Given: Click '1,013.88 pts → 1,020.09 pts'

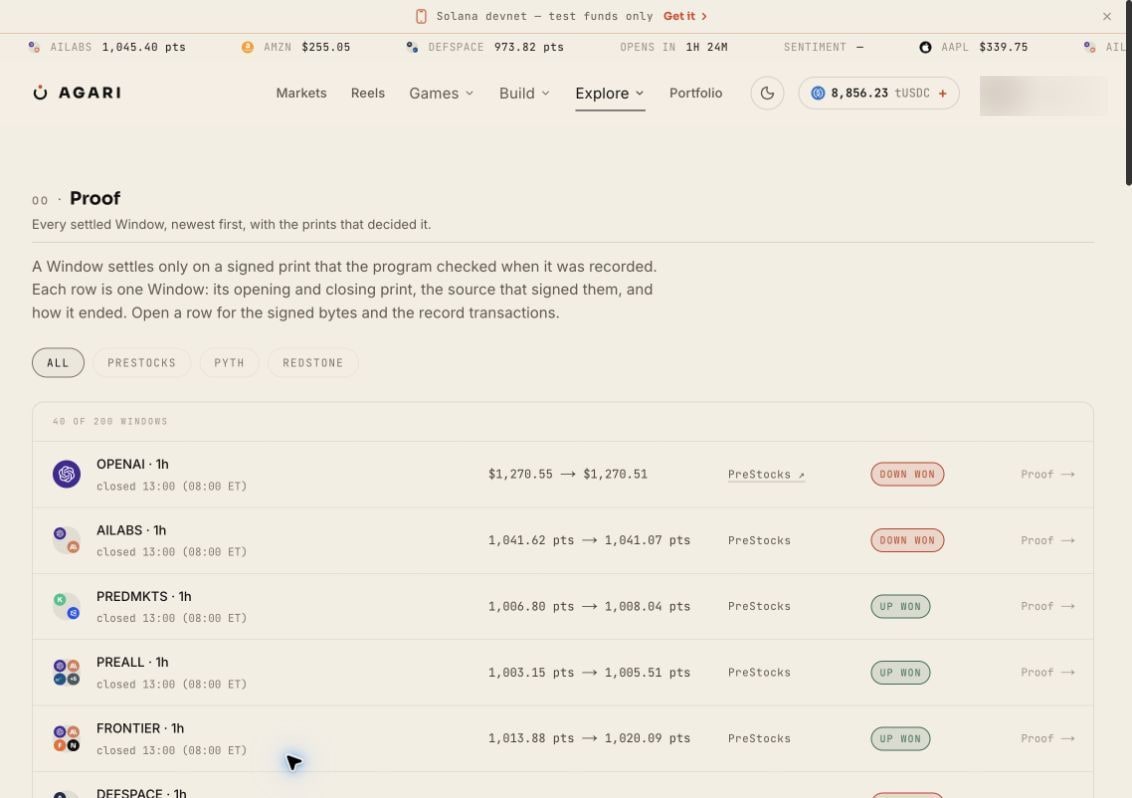Looking at the screenshot, I should point(589,738).
